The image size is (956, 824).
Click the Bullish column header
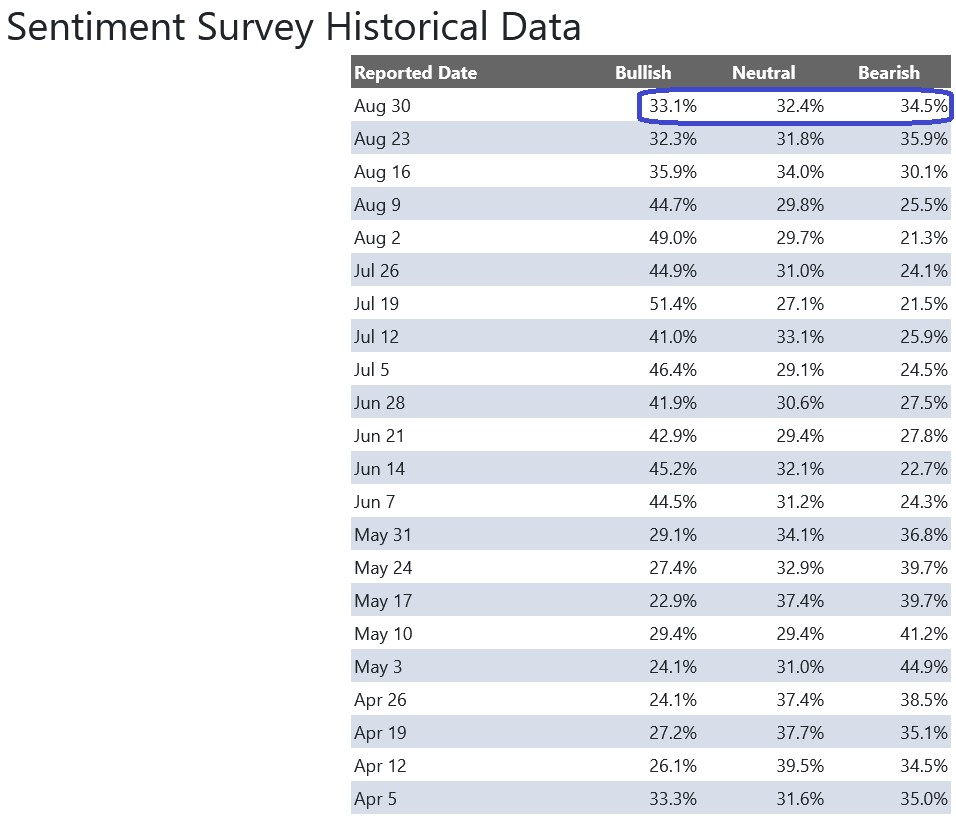(643, 73)
